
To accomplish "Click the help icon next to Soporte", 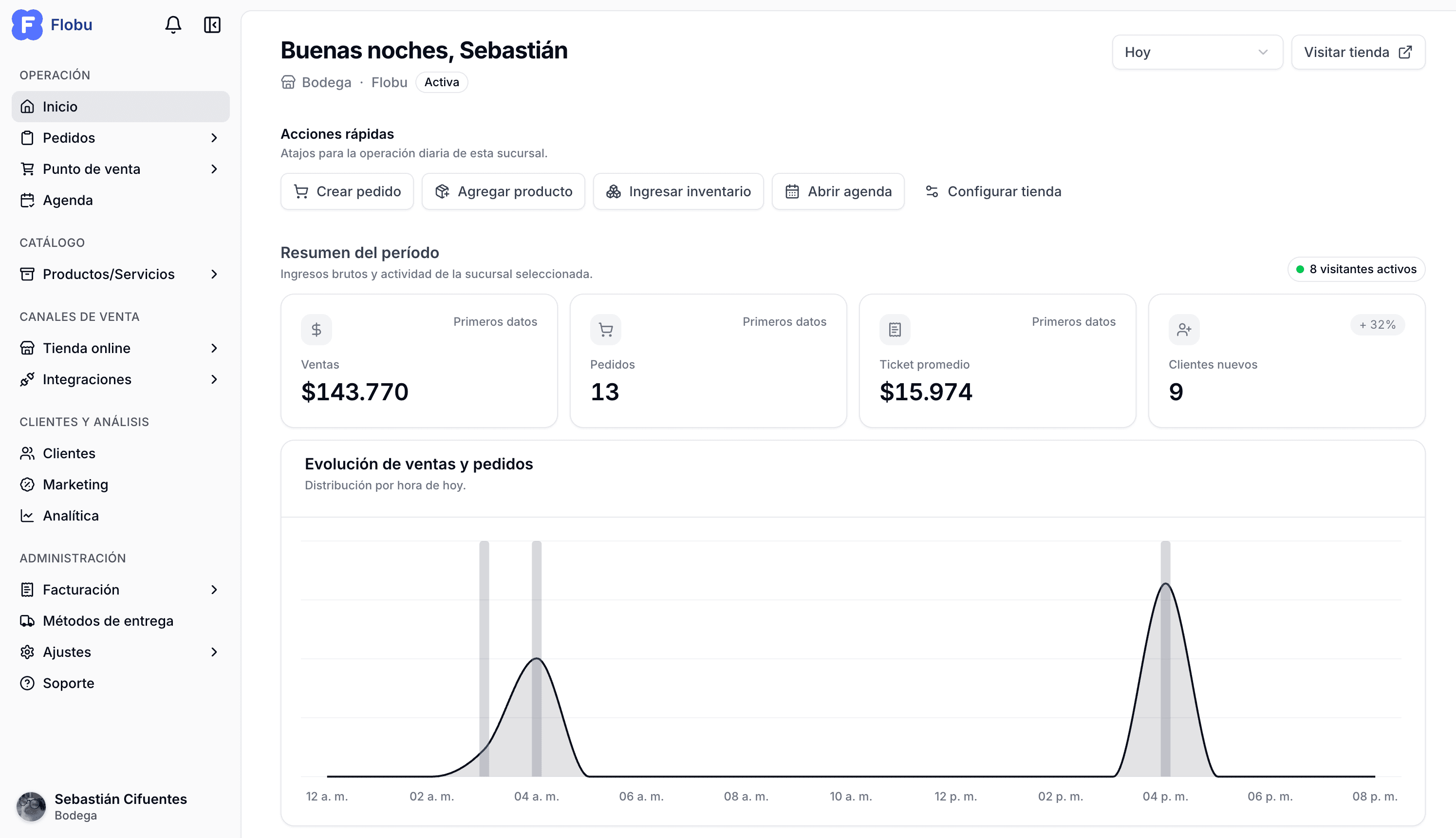I will (27, 683).
